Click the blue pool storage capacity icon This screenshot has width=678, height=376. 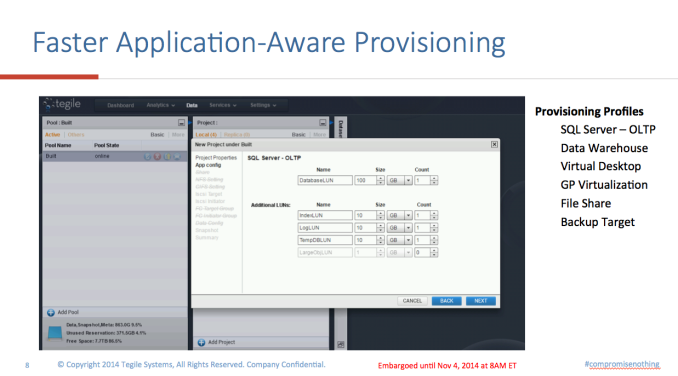tap(55, 333)
